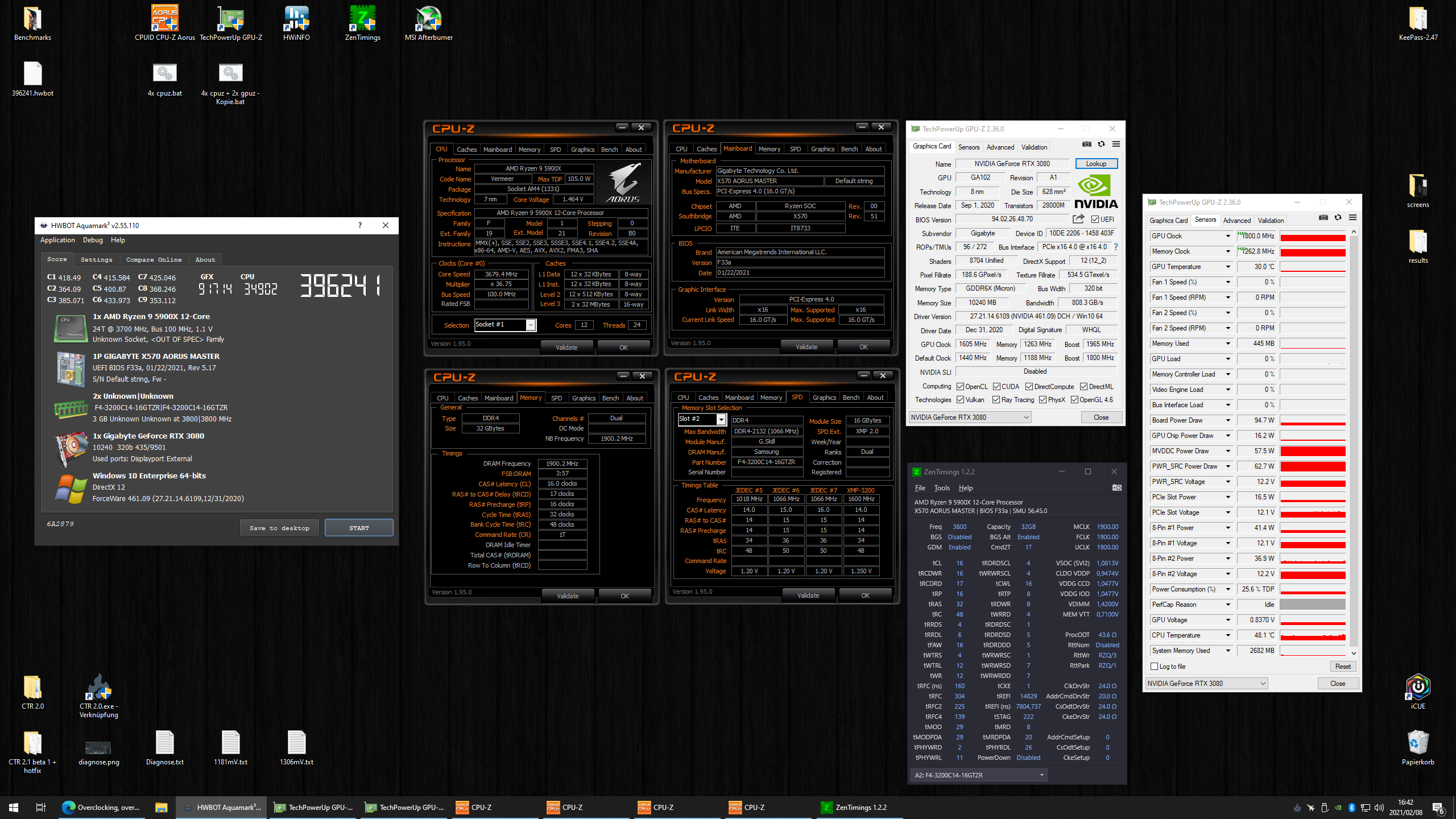Click GPU-Z refresh icon in Graphics Card window
The image size is (1456, 819).
click(1101, 144)
